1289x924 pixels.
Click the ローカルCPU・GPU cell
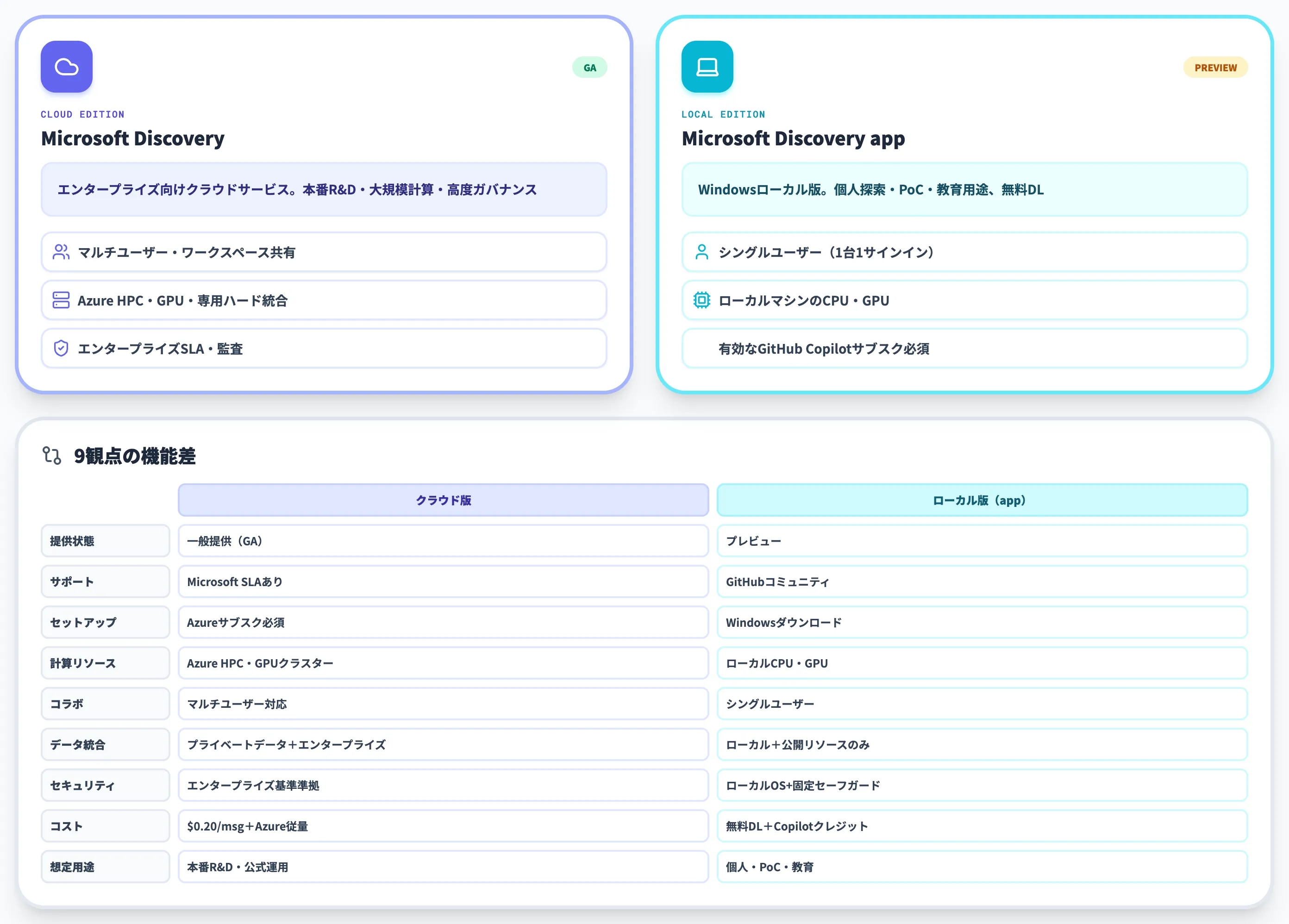982,662
